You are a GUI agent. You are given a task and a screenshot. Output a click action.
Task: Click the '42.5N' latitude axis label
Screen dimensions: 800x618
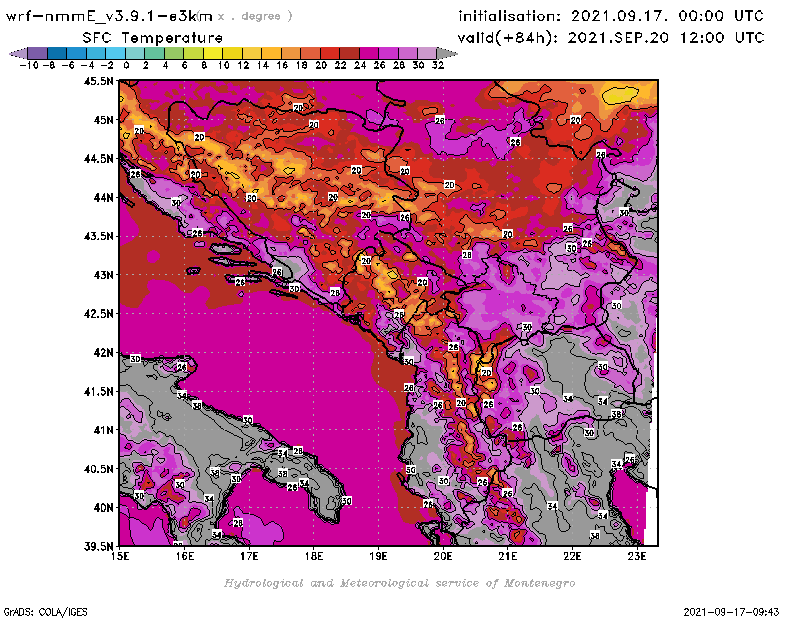click(98, 314)
